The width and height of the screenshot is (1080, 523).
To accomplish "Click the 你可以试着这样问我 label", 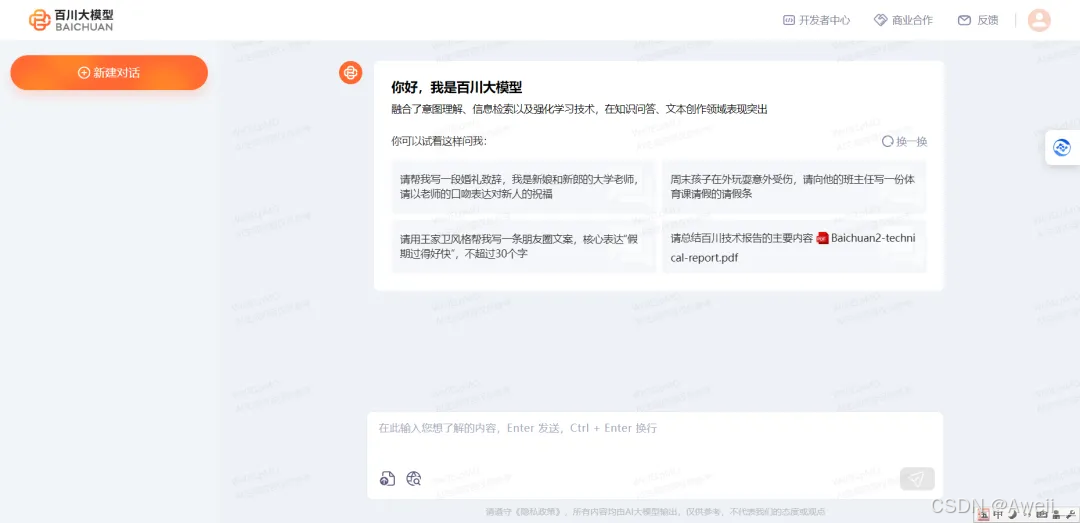I will [x=439, y=141].
